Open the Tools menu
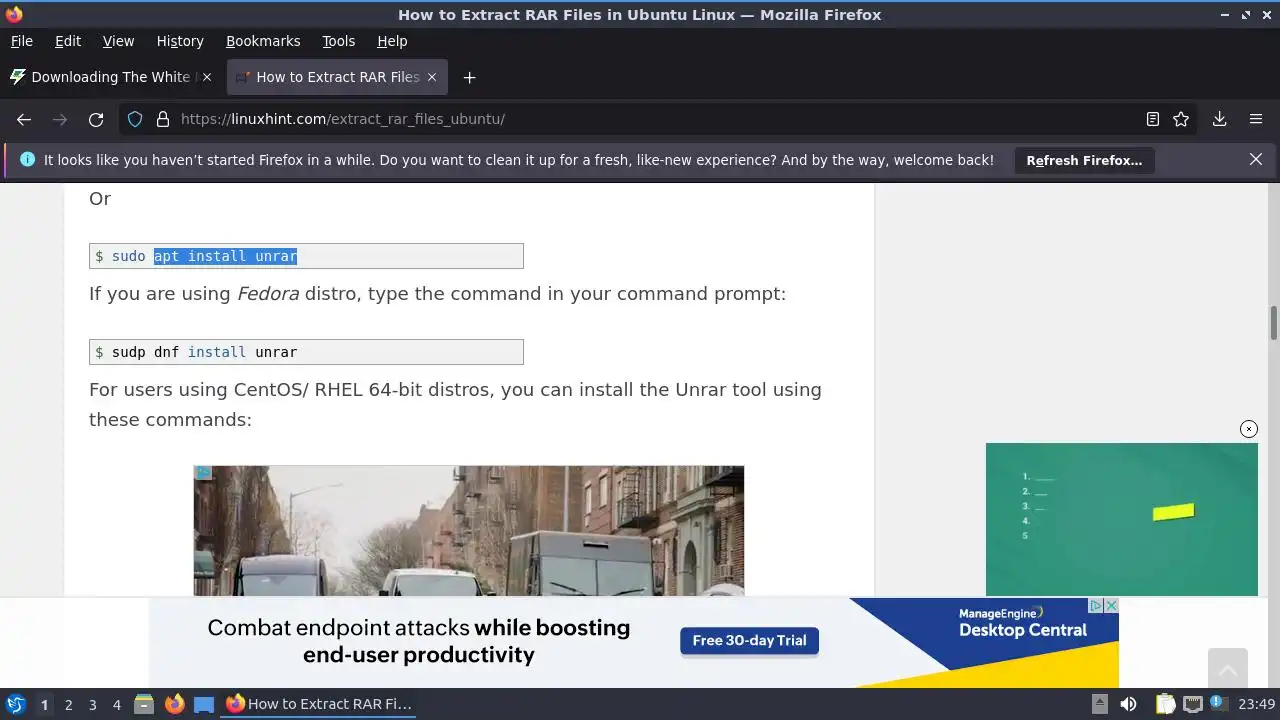This screenshot has height=720, width=1280. (338, 41)
